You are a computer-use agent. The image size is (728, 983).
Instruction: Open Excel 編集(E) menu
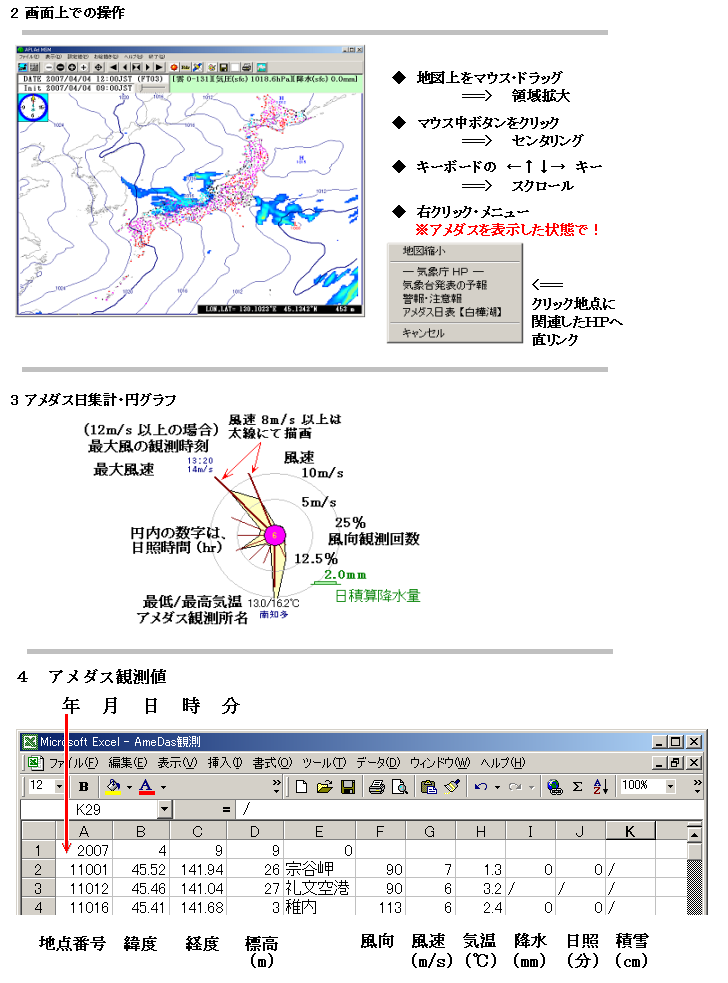tap(128, 763)
